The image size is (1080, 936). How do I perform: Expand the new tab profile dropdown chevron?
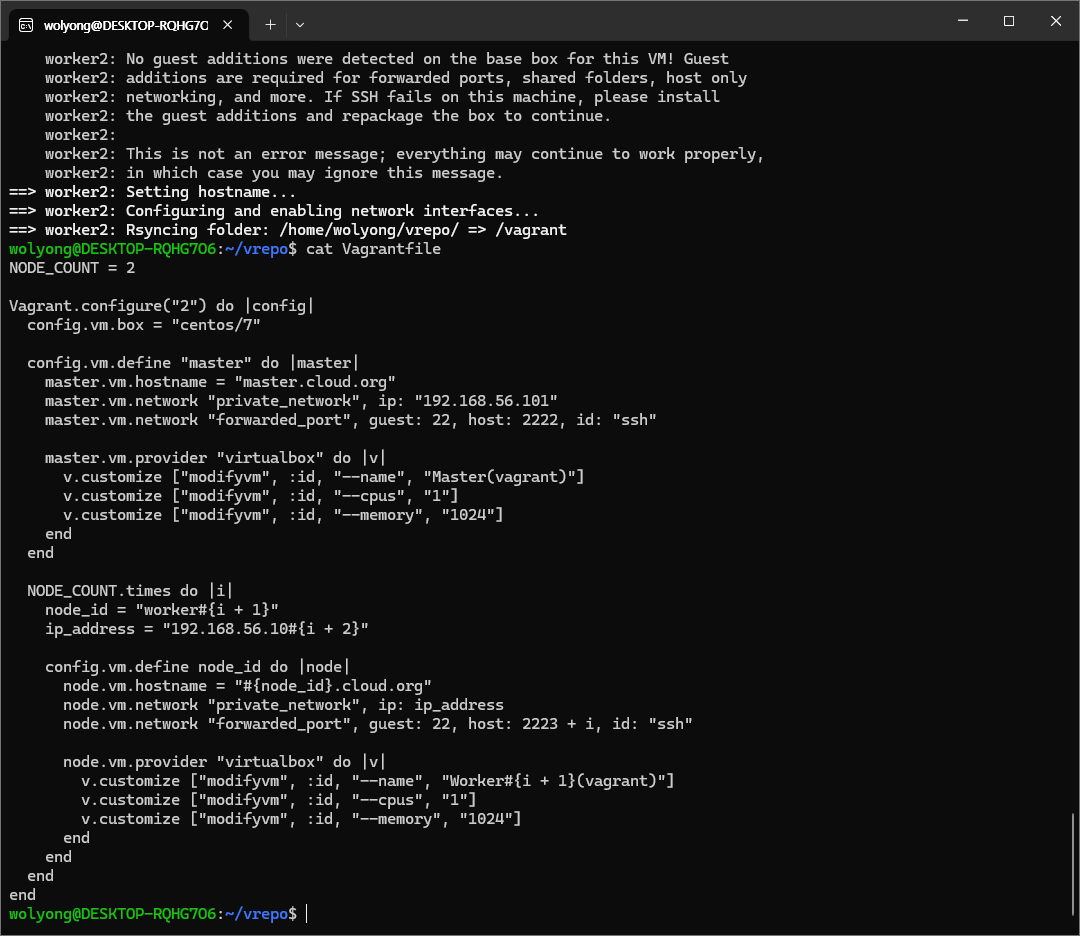pyautogui.click(x=300, y=24)
